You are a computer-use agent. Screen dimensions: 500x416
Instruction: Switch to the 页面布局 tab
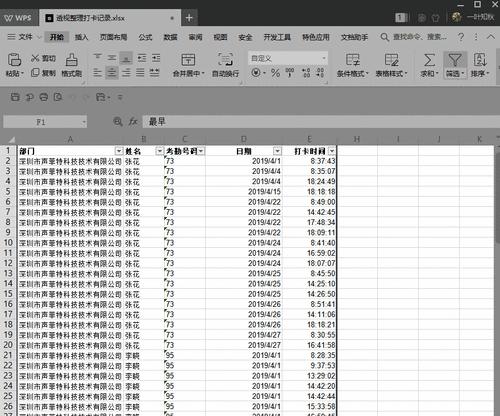114,37
